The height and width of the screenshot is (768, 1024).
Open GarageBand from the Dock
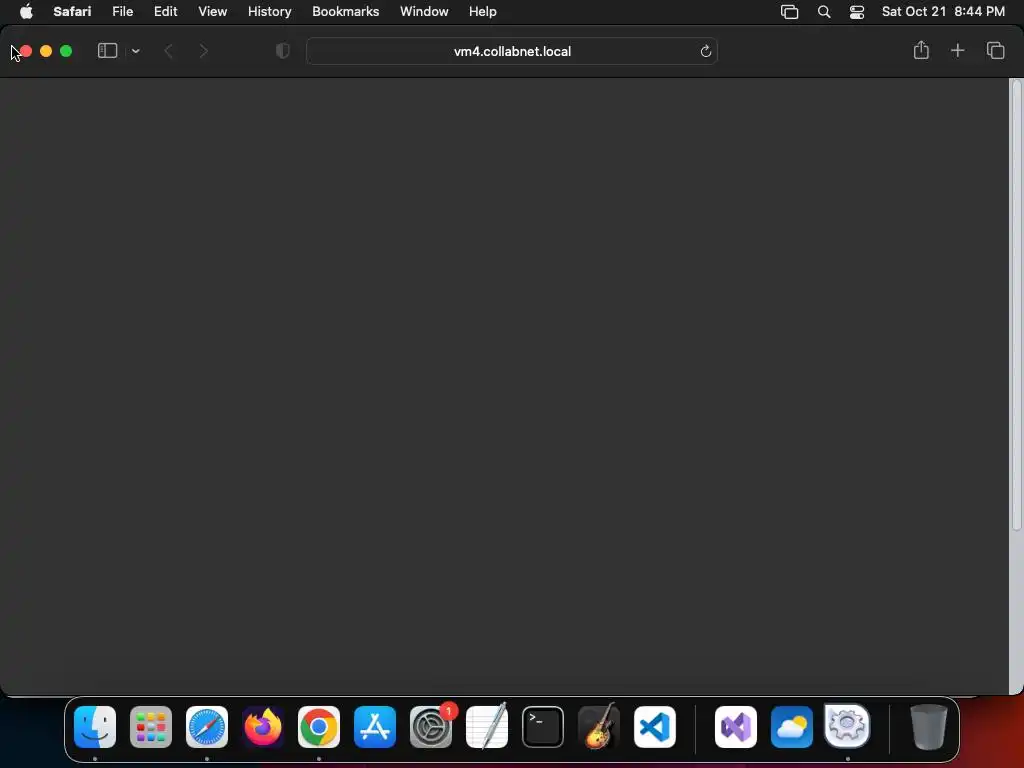599,727
